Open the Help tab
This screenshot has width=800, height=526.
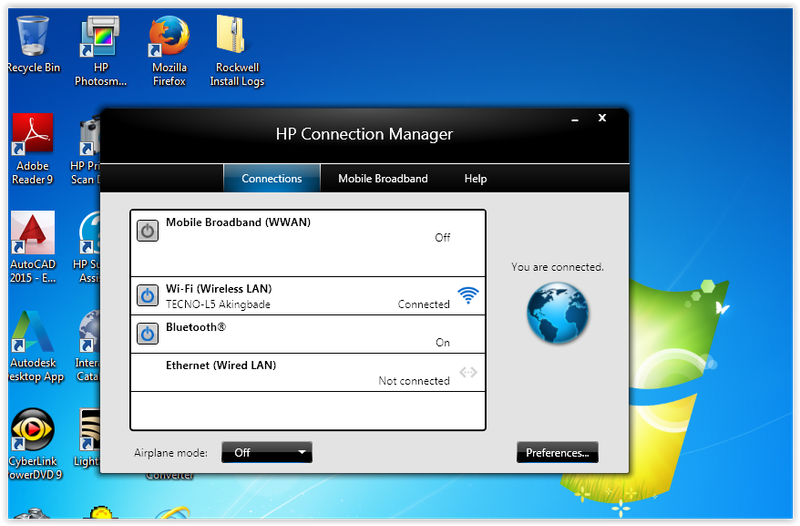pos(475,179)
